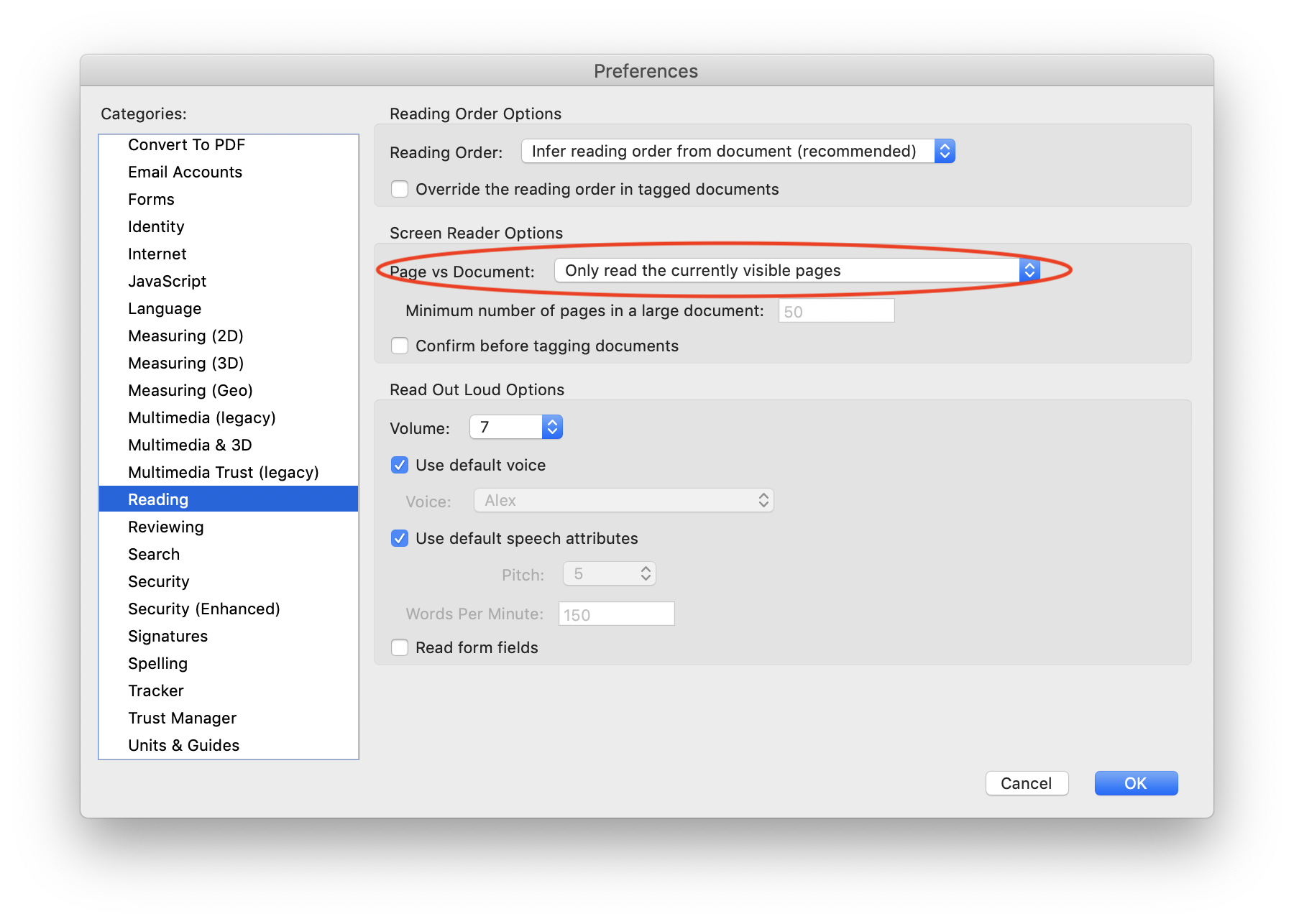Click the minimum pages in large document field
The image size is (1294, 924).
(835, 310)
